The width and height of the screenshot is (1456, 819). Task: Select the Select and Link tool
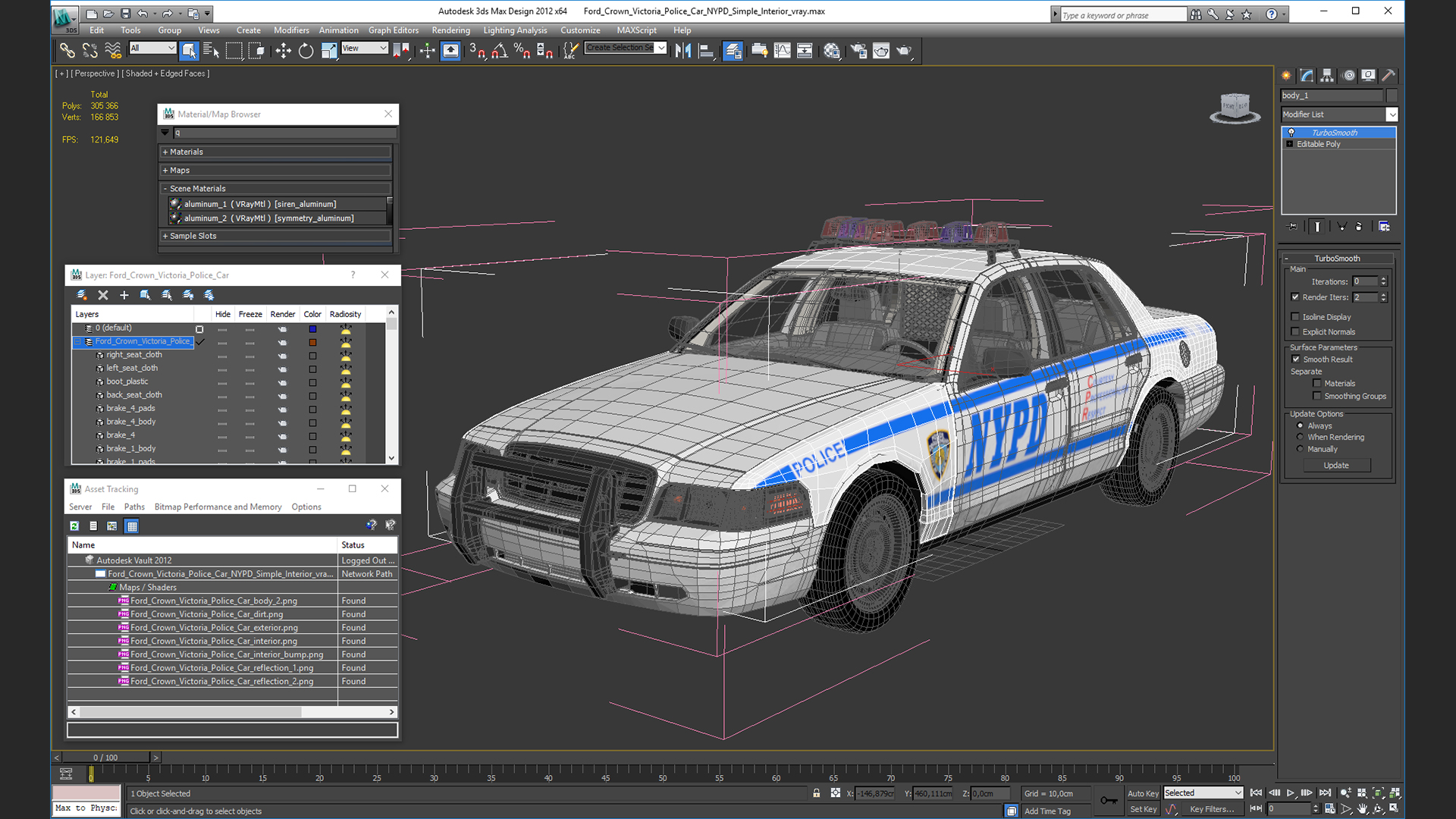point(67,51)
